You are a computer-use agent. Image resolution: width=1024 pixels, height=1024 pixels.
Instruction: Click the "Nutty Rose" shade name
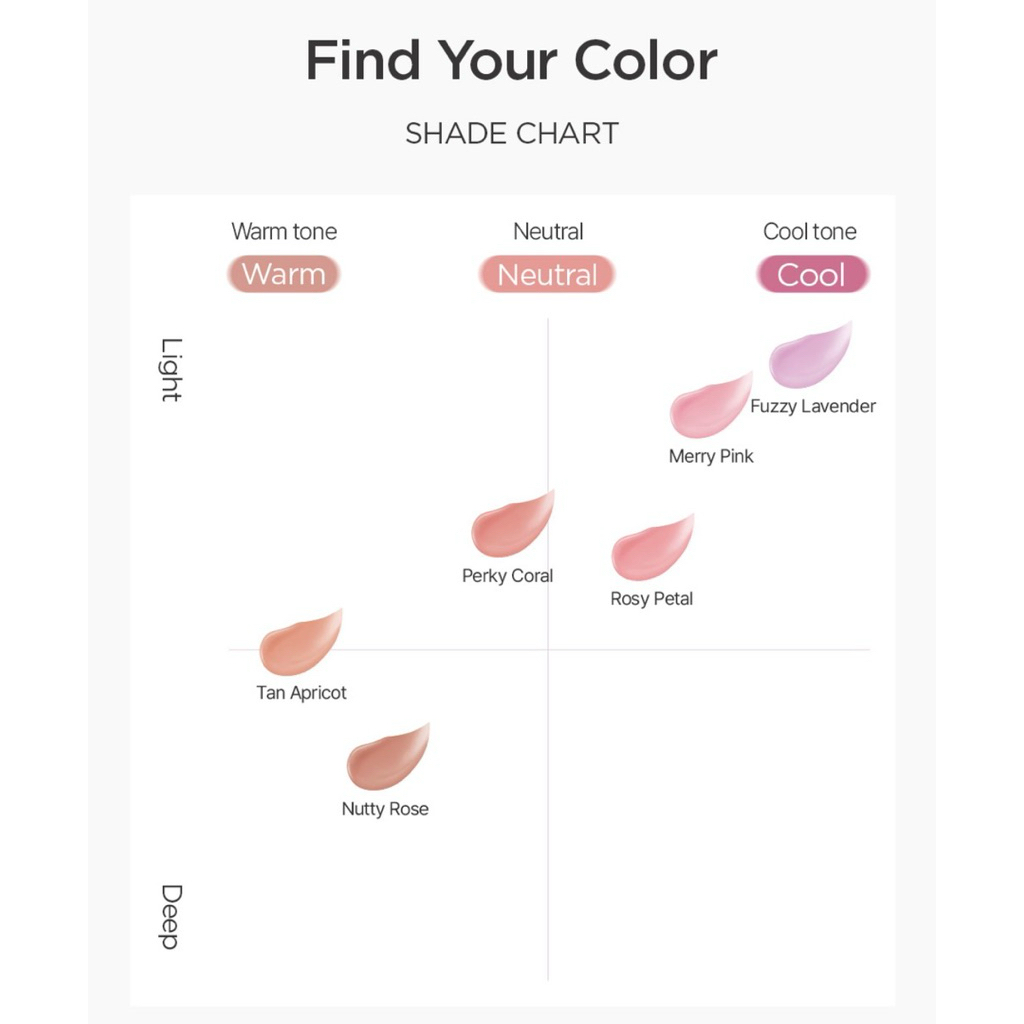(x=385, y=809)
